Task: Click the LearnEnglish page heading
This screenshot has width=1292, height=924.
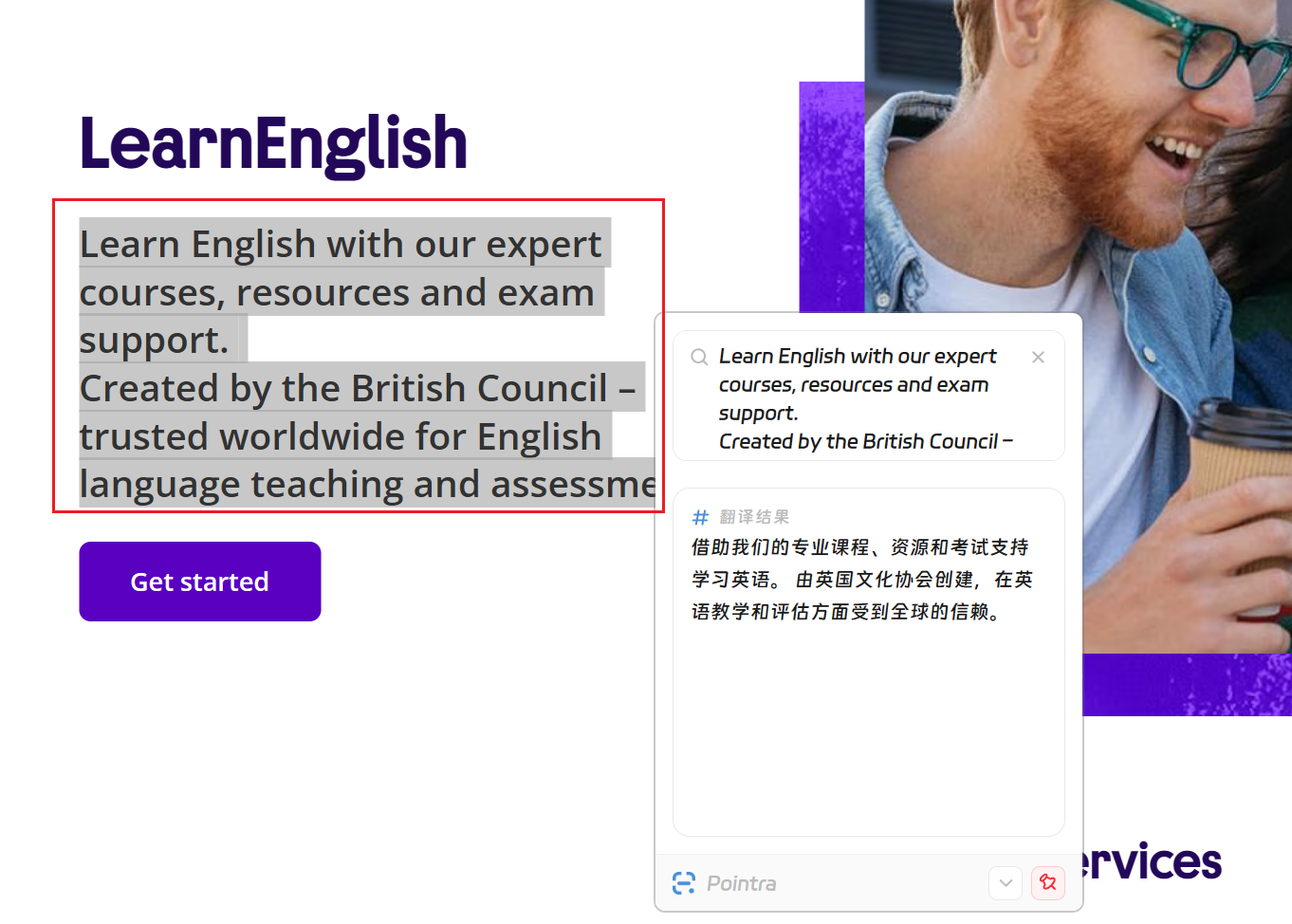Action: pyautogui.click(x=273, y=144)
